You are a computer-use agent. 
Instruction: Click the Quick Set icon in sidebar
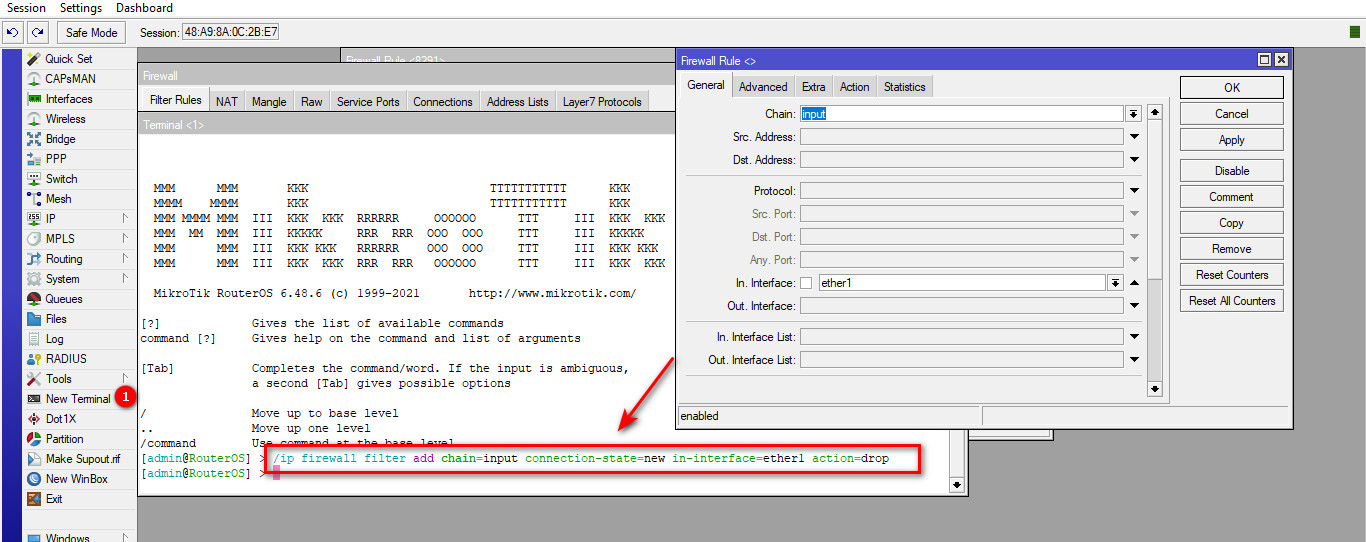[x=34, y=59]
